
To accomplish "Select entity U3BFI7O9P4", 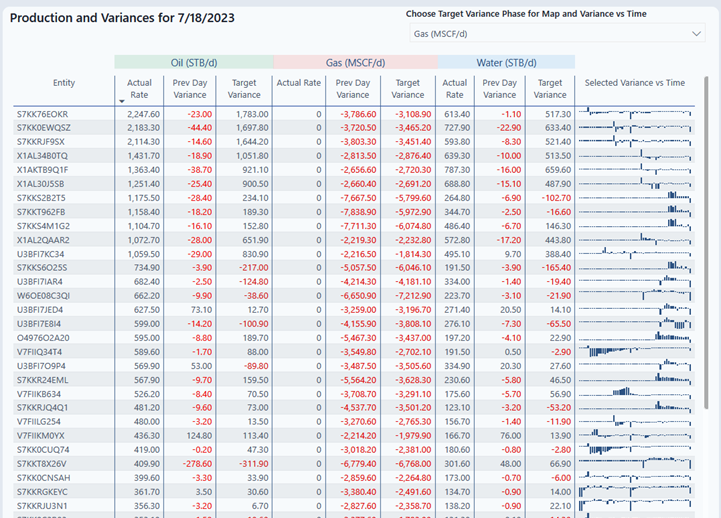I will pos(41,366).
